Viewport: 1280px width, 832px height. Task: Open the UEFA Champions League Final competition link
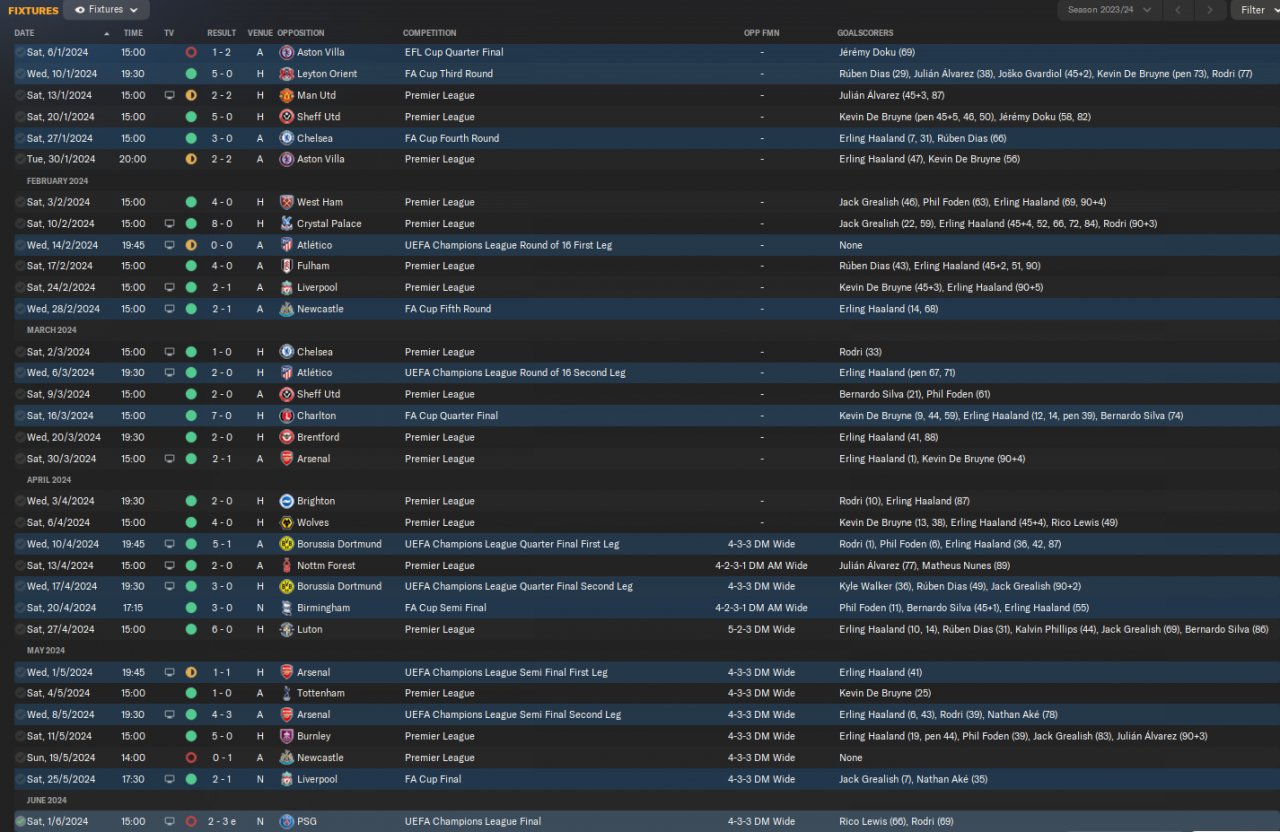(473, 822)
